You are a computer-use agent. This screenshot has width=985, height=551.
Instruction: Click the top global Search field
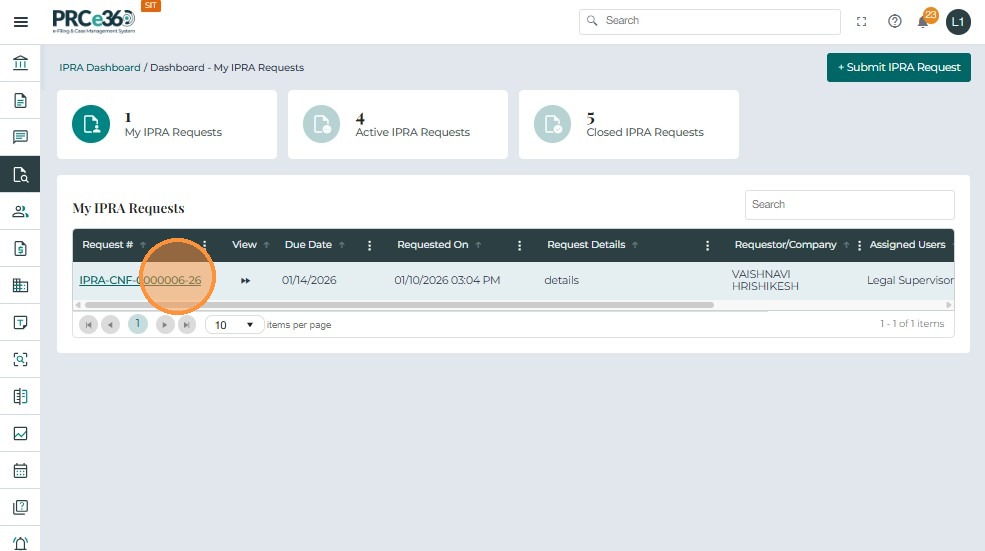710,21
